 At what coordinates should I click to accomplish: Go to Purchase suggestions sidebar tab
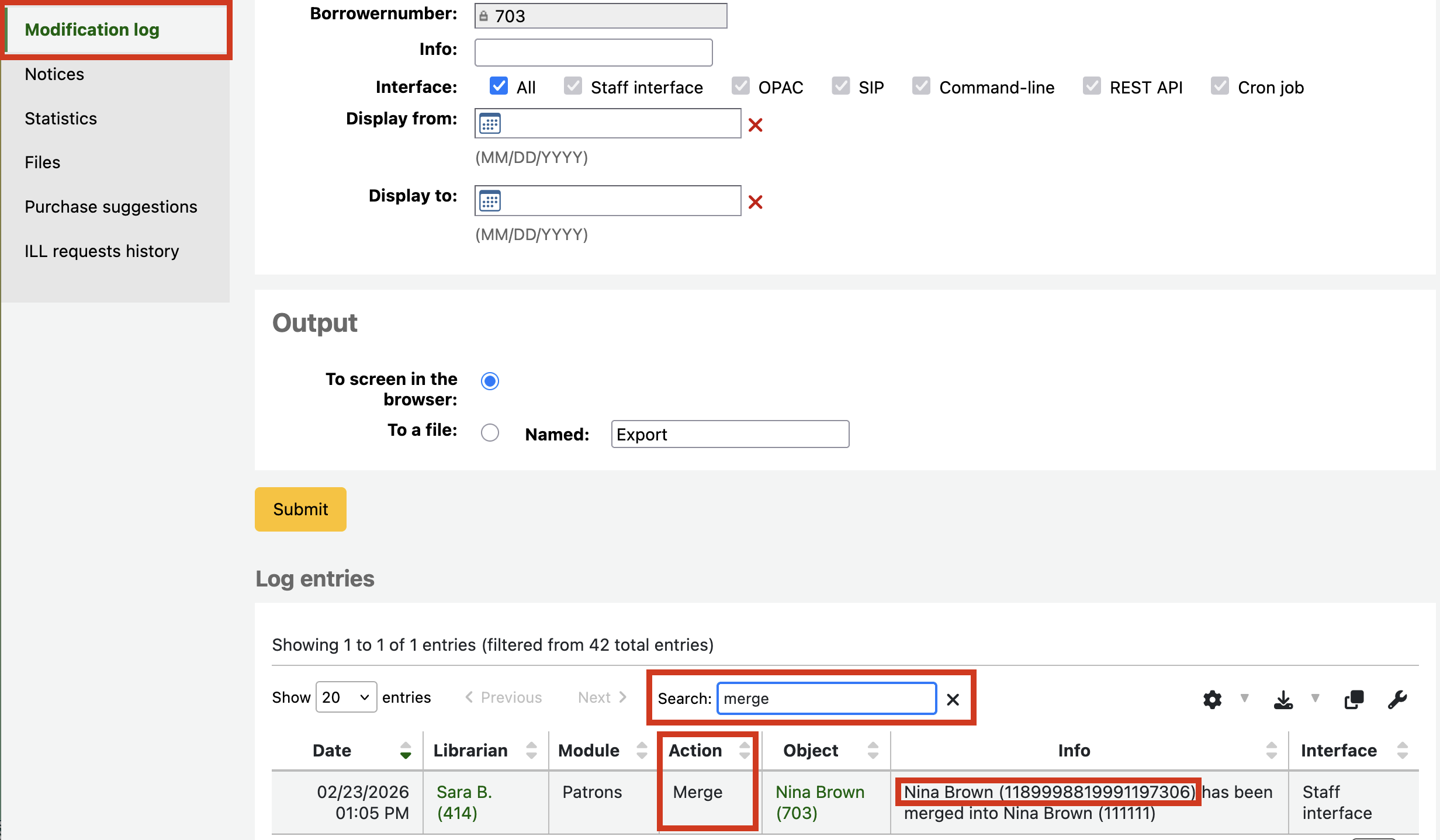pyautogui.click(x=111, y=207)
